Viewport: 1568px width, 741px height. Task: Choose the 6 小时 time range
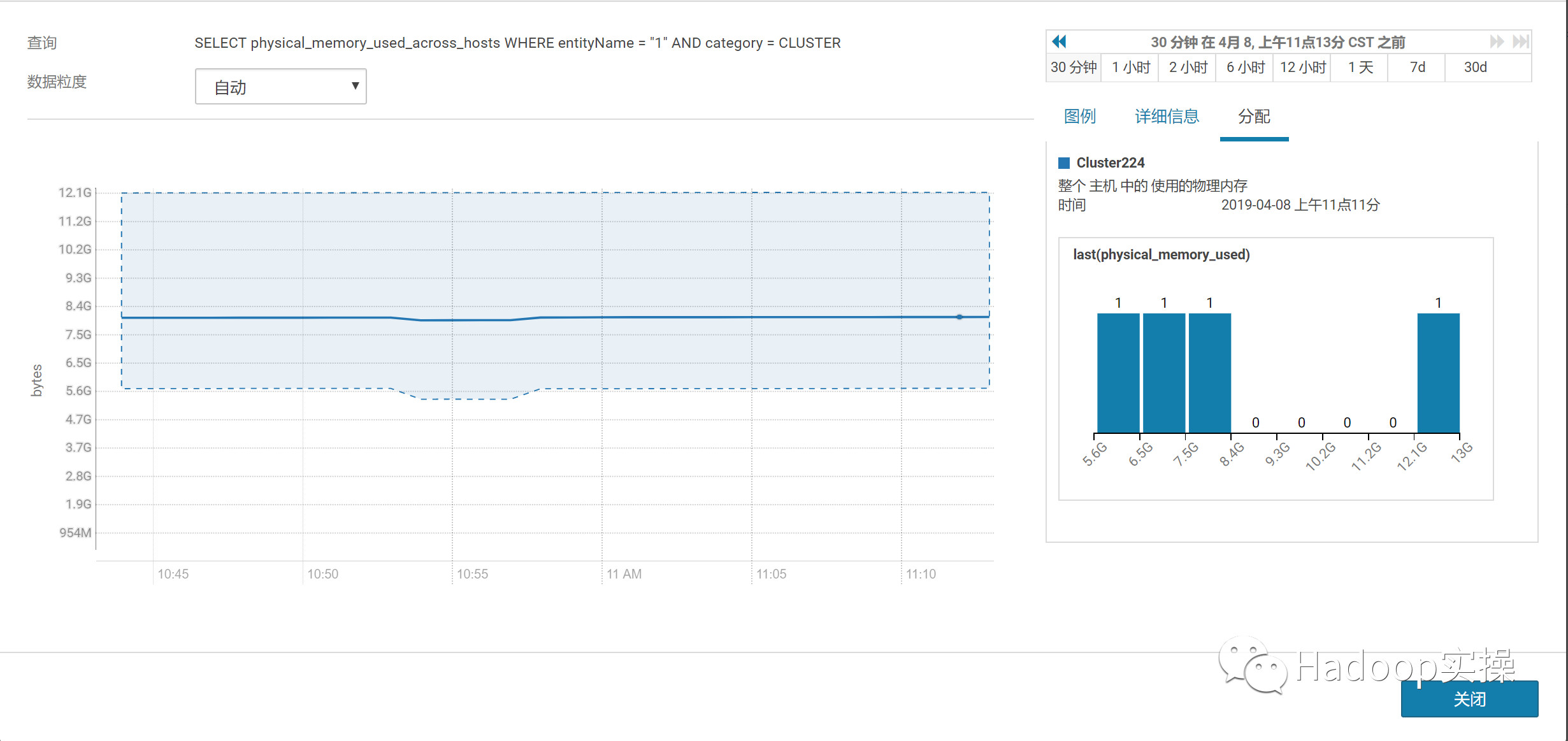click(1246, 68)
